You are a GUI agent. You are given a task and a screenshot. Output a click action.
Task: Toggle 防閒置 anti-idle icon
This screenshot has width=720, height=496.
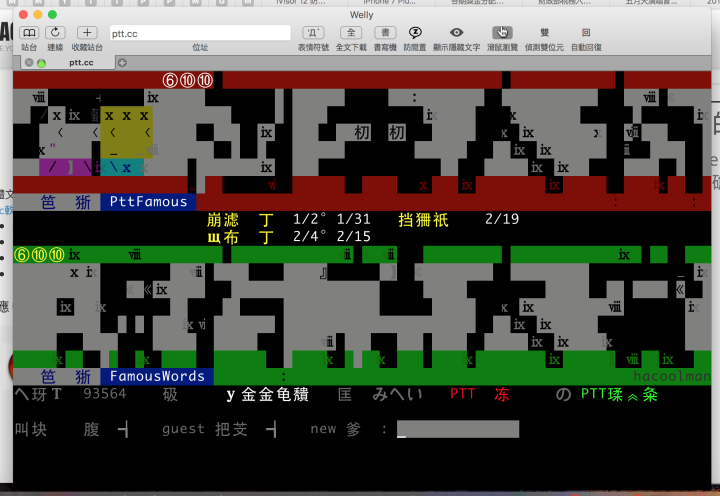click(415, 33)
